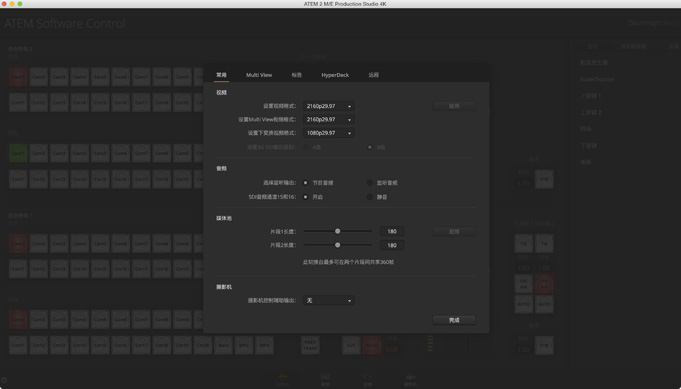681x389 pixels.
Task: Open the 设置Multi View视频格式 dropdown
Action: [328, 119]
